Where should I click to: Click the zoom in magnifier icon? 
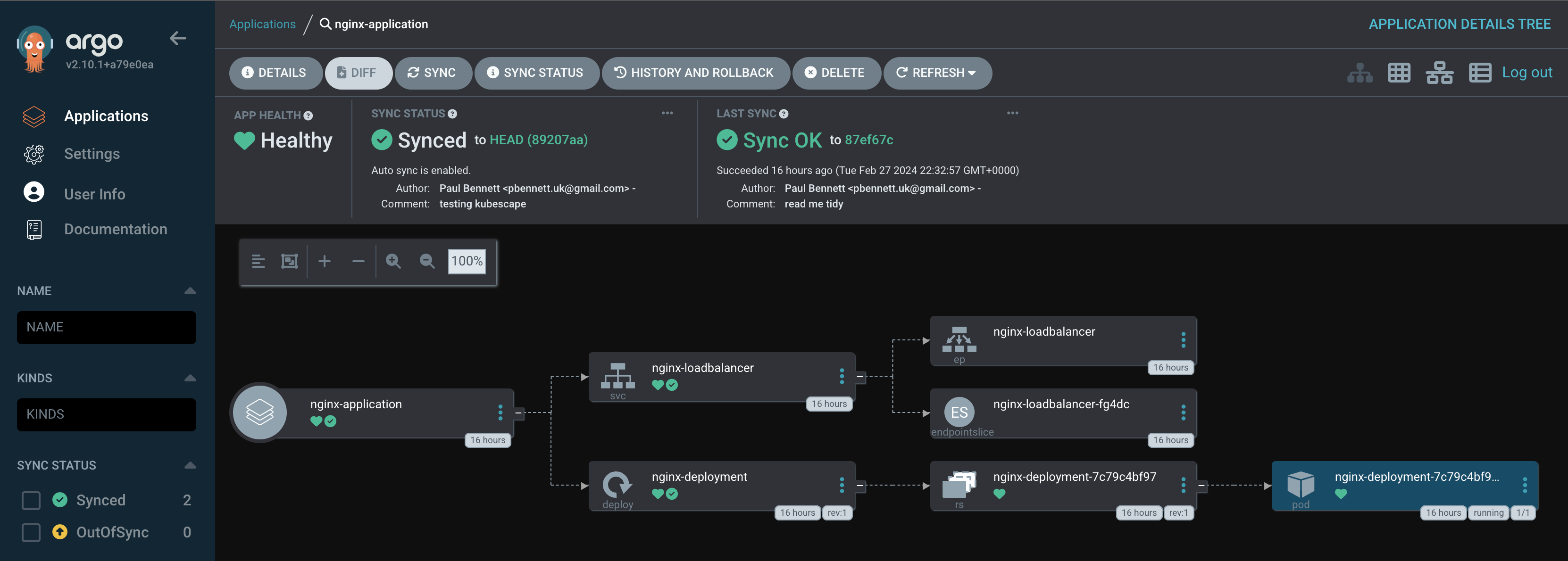tap(393, 262)
